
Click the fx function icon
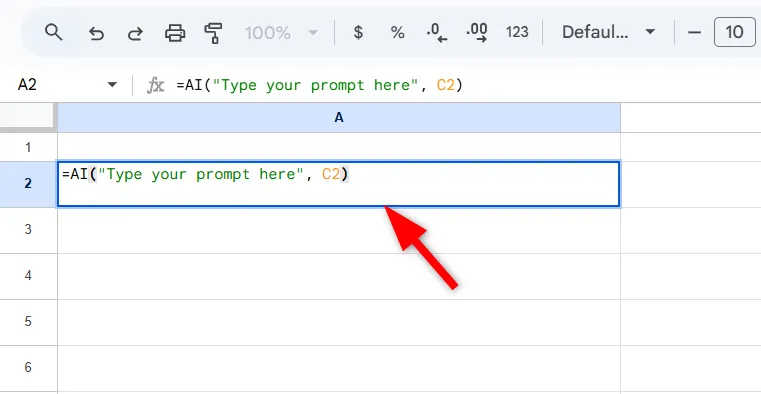tap(155, 85)
